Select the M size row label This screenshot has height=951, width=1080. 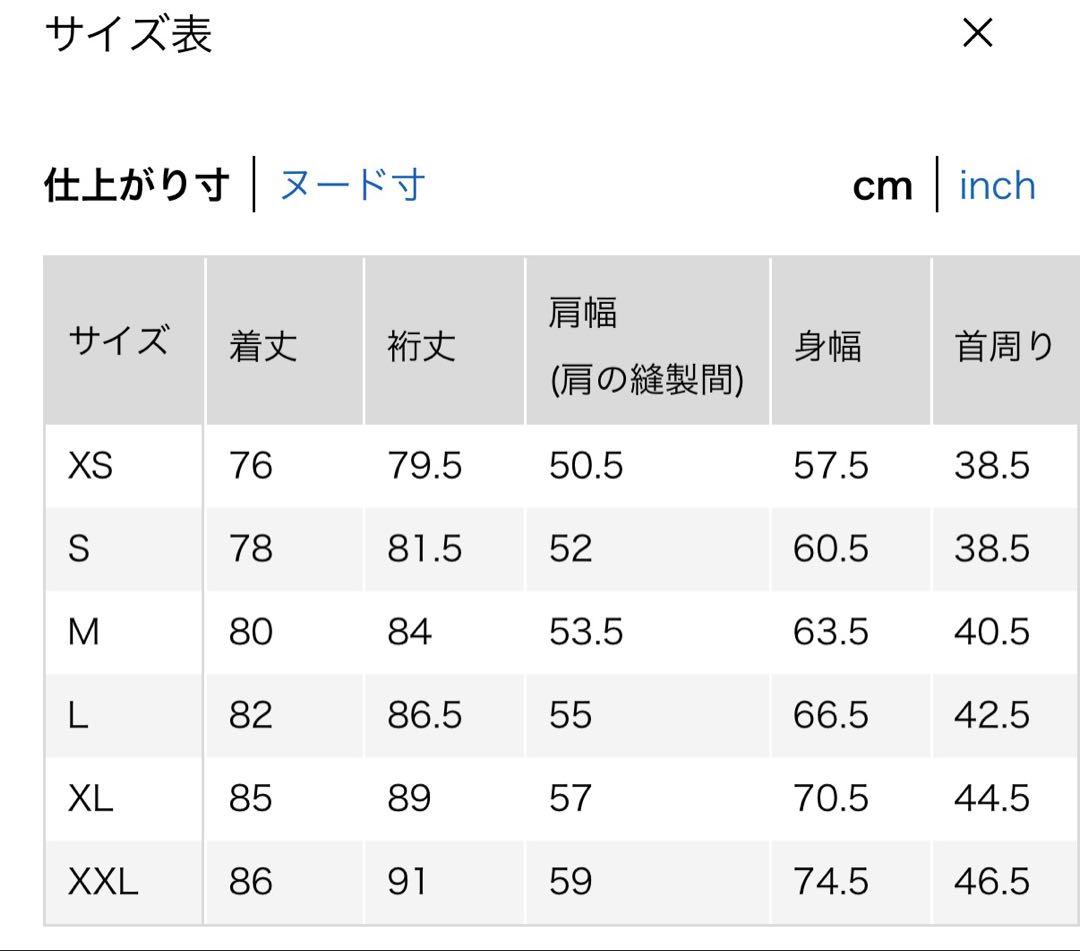tap(83, 631)
